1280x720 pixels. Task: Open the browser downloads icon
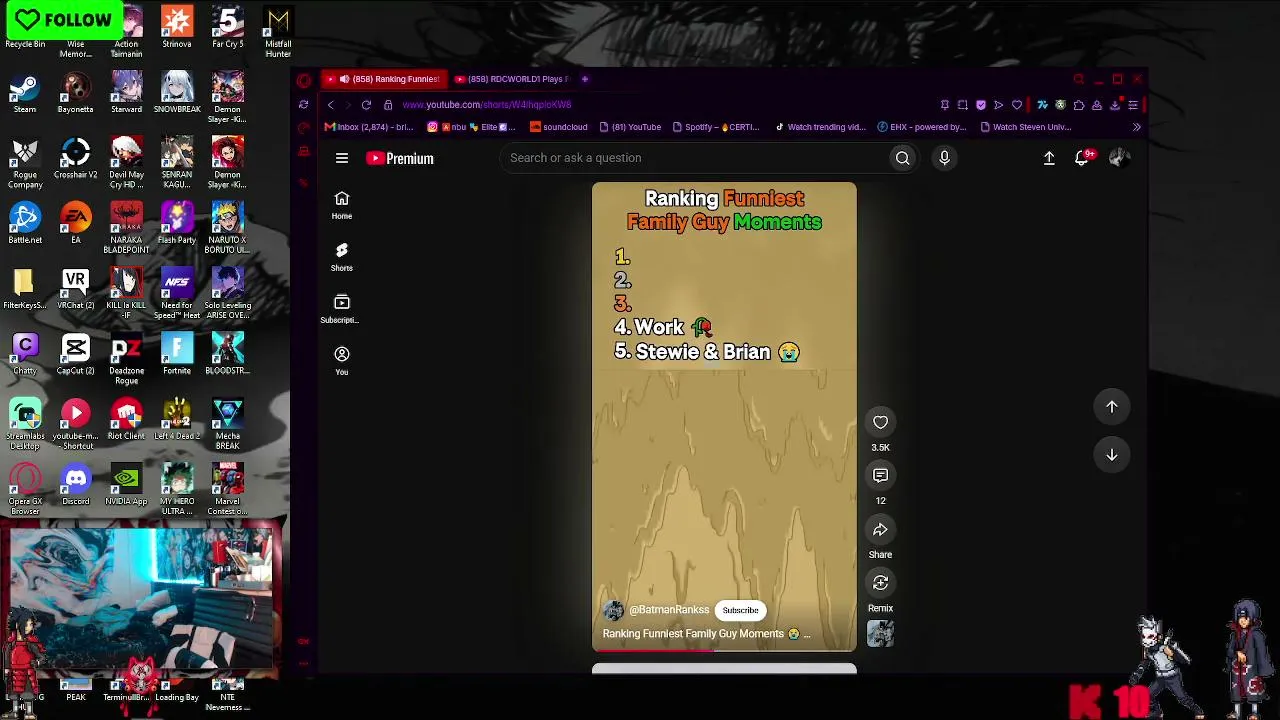coord(1115,105)
